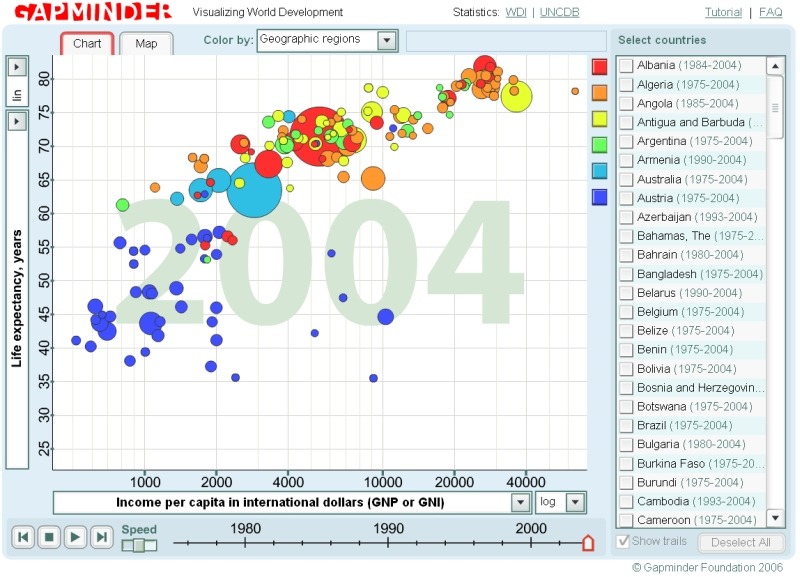Screen dimensions: 800x577
Task: Select Armenia (1990-2004) in country list
Action: click(x=692, y=160)
